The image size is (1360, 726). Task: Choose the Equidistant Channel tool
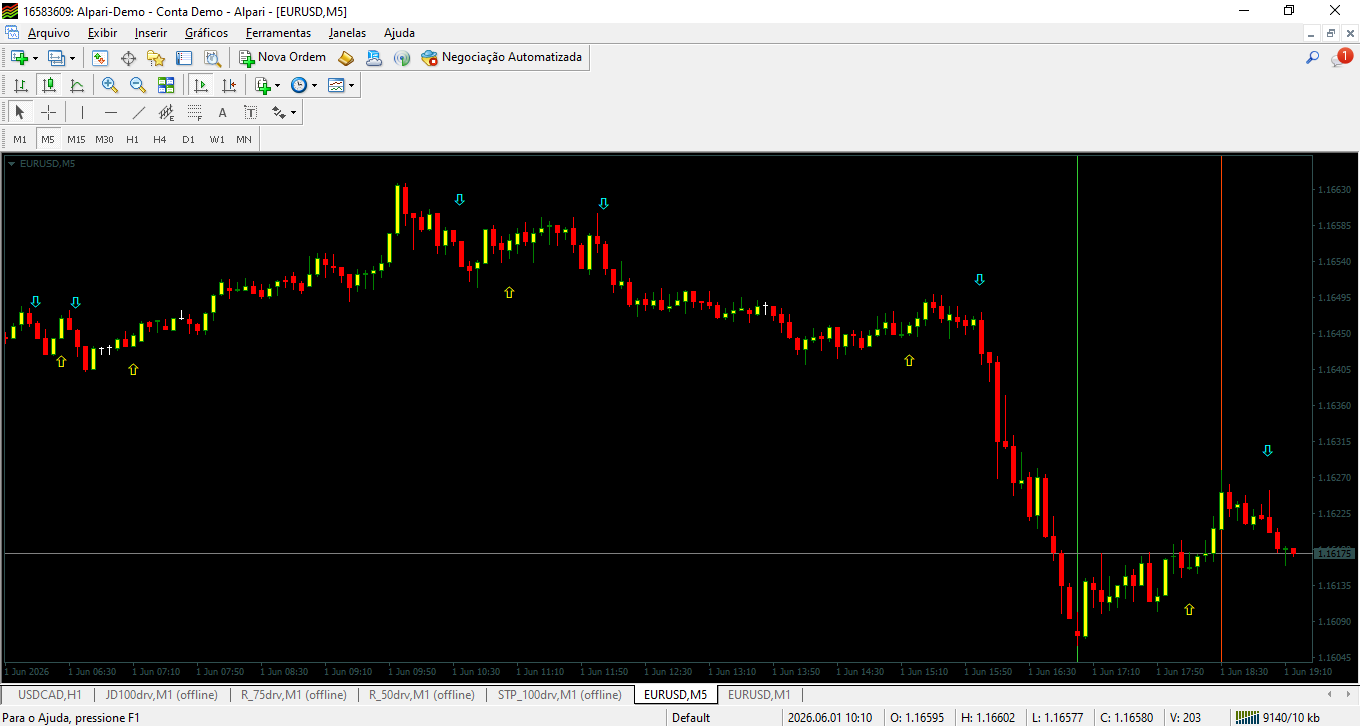tap(166, 112)
